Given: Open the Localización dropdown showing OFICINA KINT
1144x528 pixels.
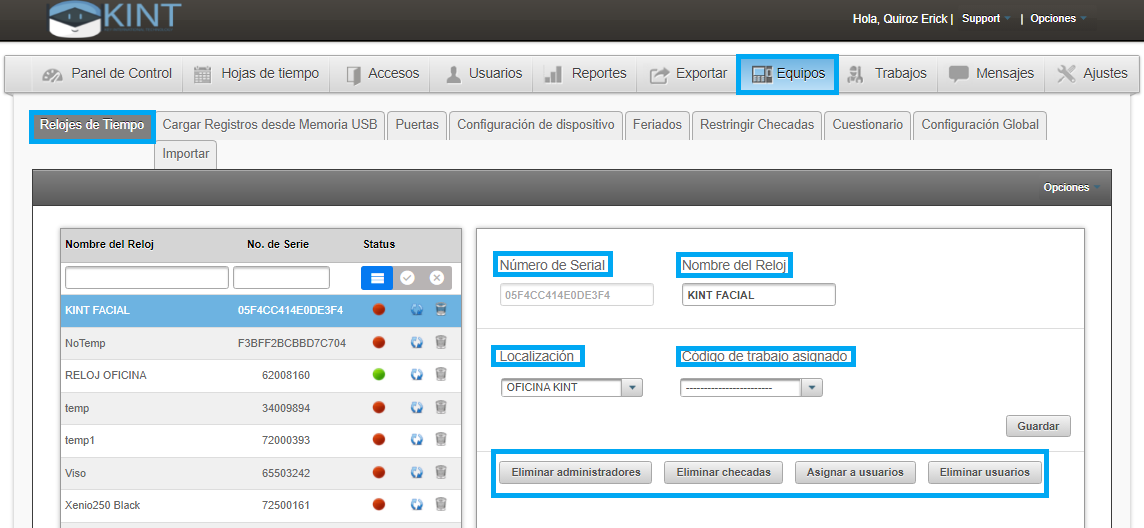Looking at the screenshot, I should [571, 388].
